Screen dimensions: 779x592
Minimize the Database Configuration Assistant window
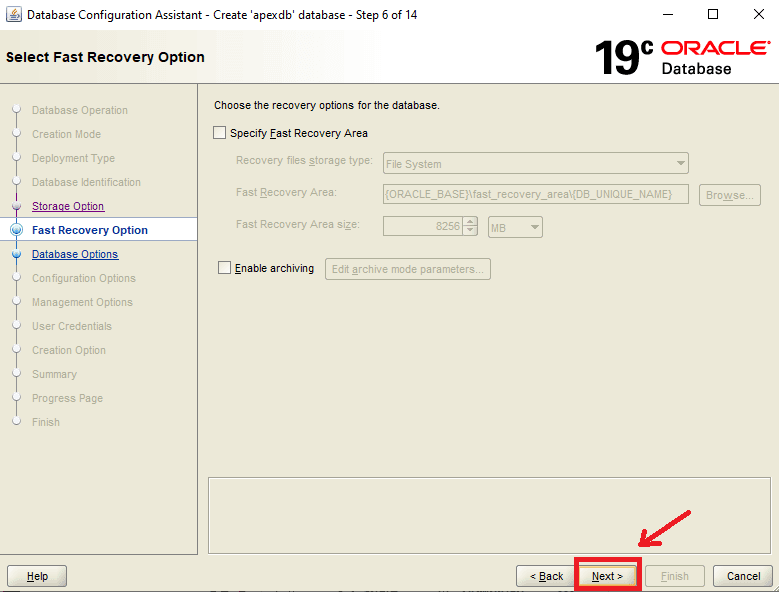pos(667,15)
